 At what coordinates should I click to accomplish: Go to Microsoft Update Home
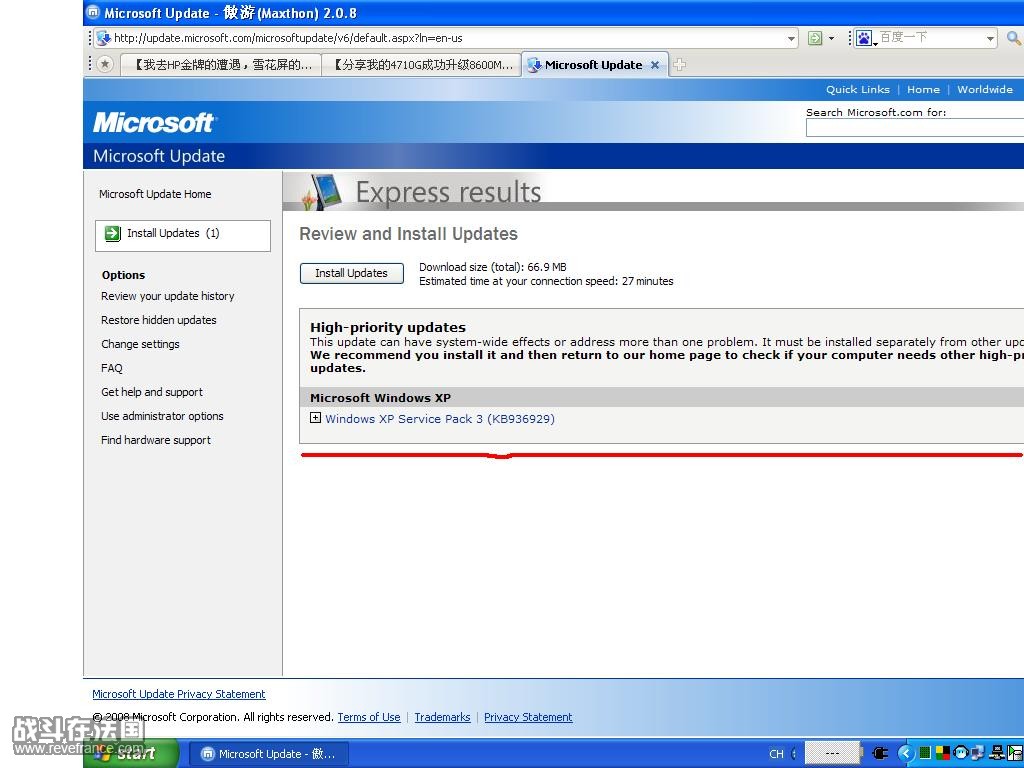(x=155, y=194)
